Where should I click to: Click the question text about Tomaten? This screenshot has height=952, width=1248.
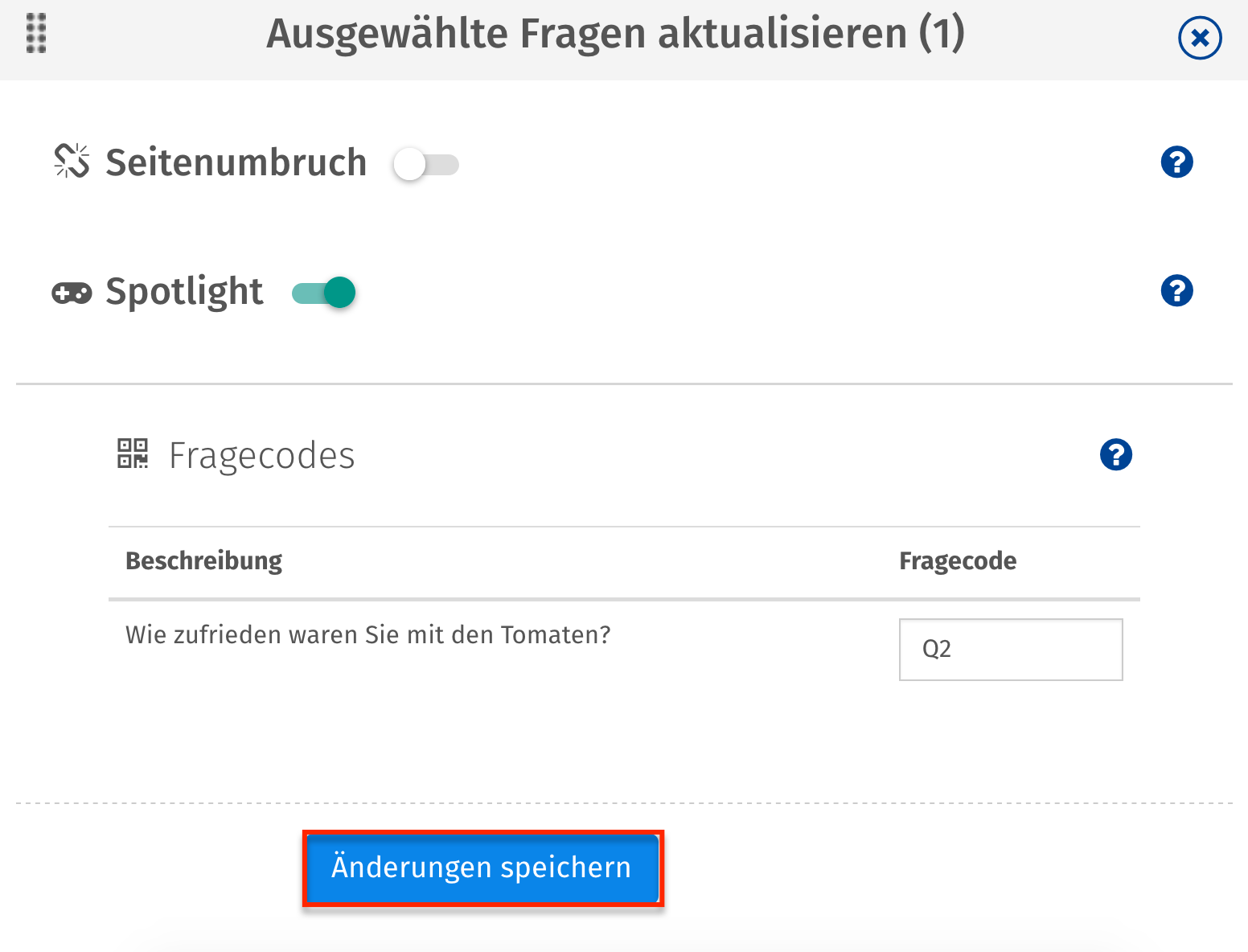pos(367,634)
